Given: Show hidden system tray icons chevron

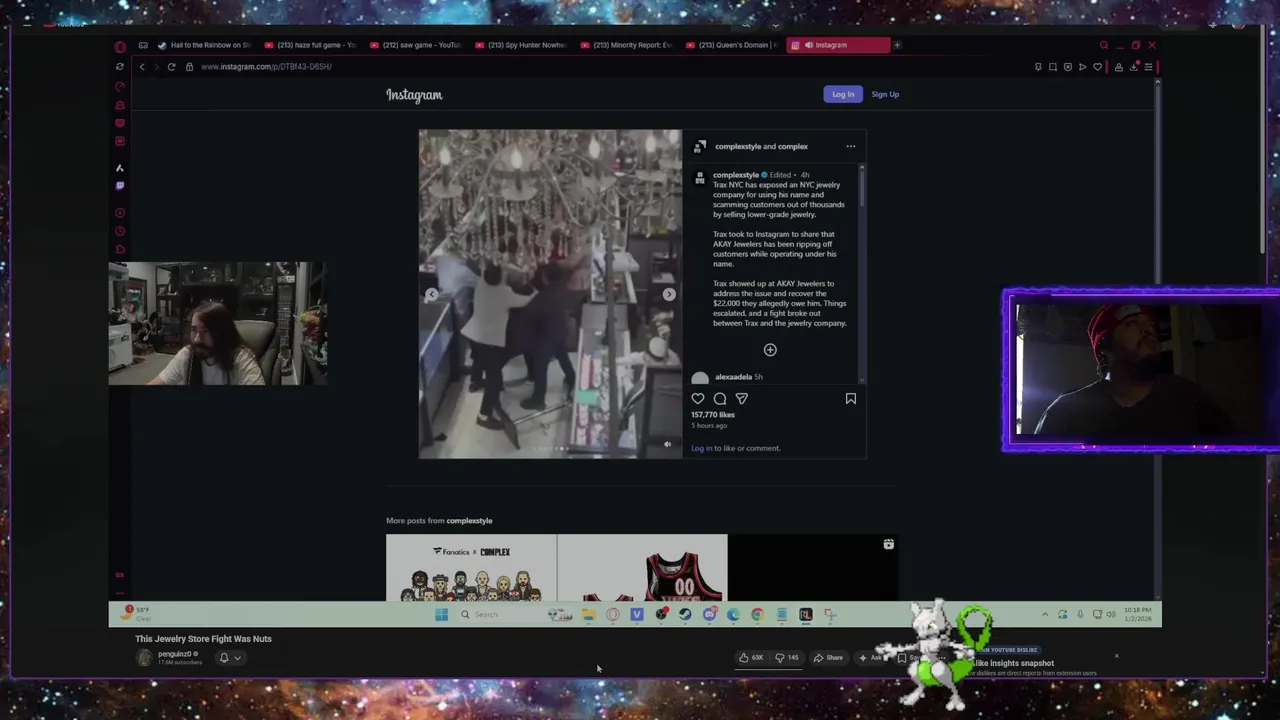Looking at the screenshot, I should [x=1045, y=615].
